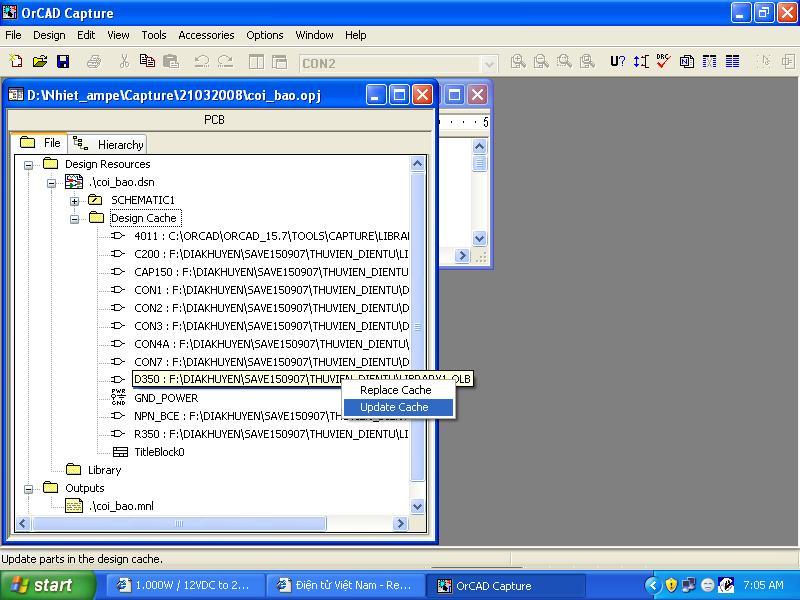Collapse the Design Resources folder
The image size is (800, 600).
(29, 165)
